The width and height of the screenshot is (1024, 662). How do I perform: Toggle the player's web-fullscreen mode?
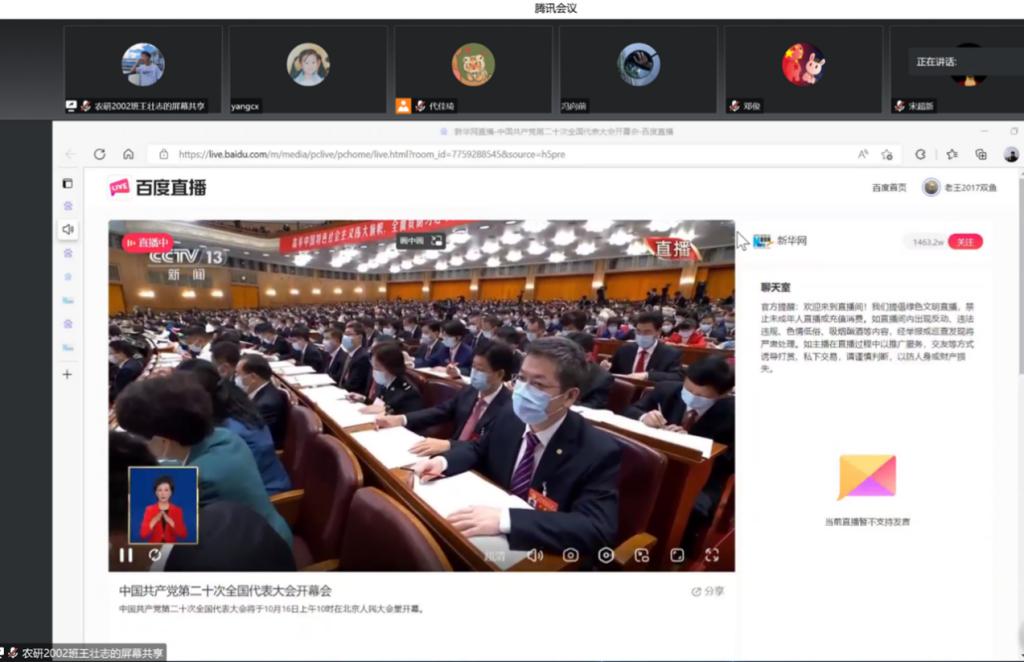[677, 555]
